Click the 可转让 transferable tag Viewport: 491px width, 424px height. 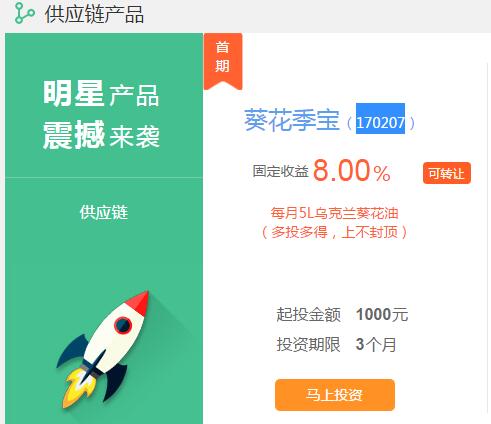click(x=447, y=173)
